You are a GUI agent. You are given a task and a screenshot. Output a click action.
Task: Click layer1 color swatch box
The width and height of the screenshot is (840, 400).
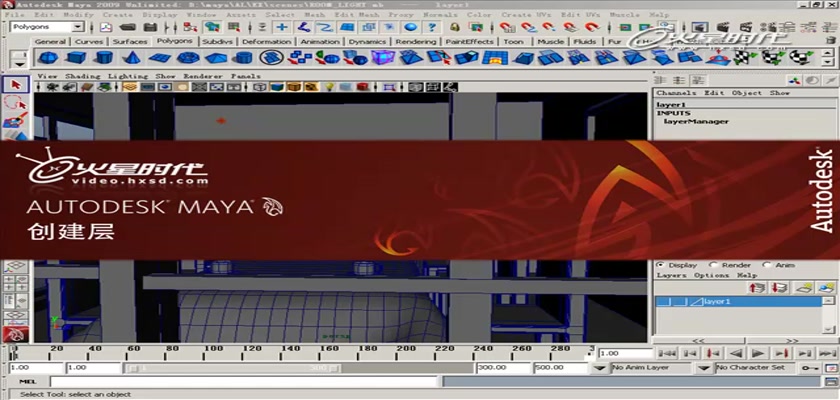(696, 302)
